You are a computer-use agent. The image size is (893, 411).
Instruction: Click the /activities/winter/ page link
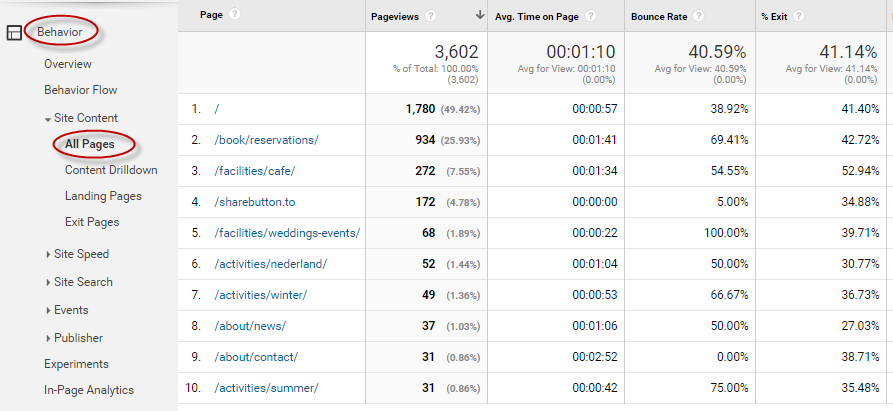point(260,295)
